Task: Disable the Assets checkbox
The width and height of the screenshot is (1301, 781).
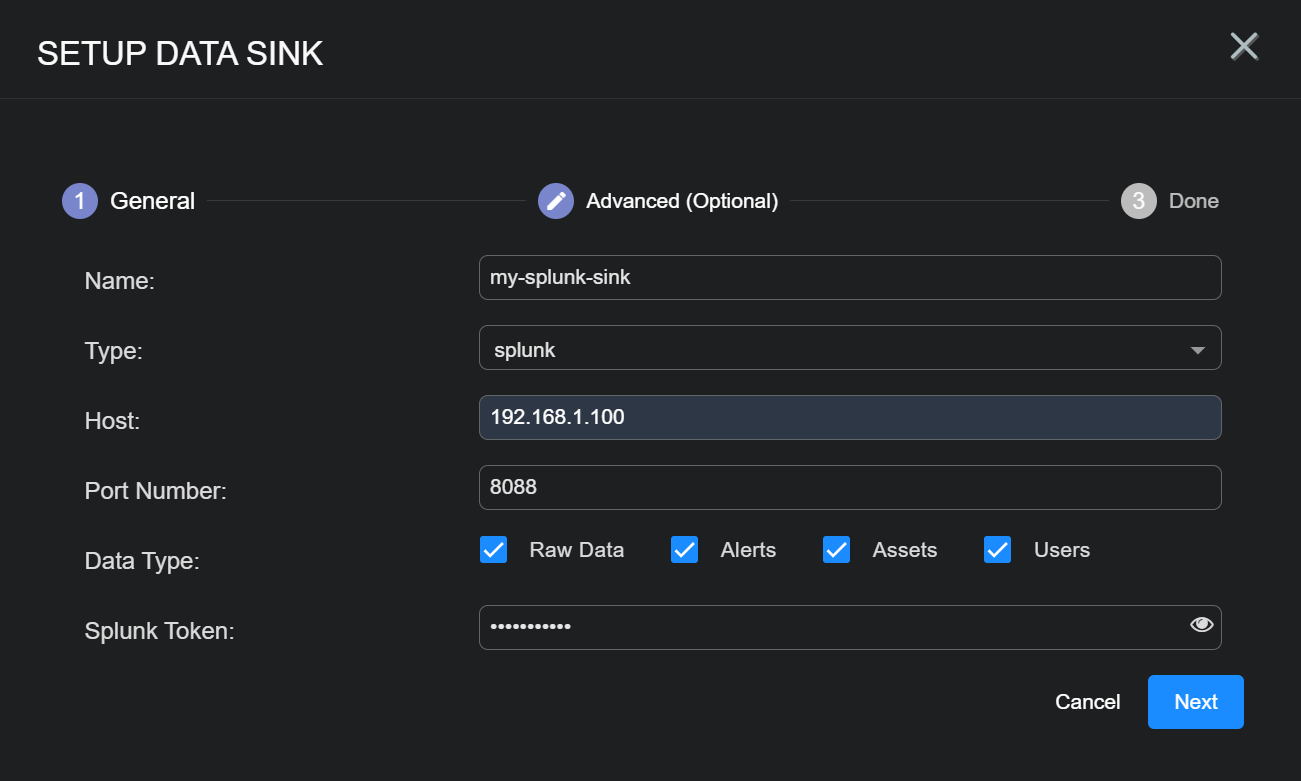Action: [x=836, y=550]
